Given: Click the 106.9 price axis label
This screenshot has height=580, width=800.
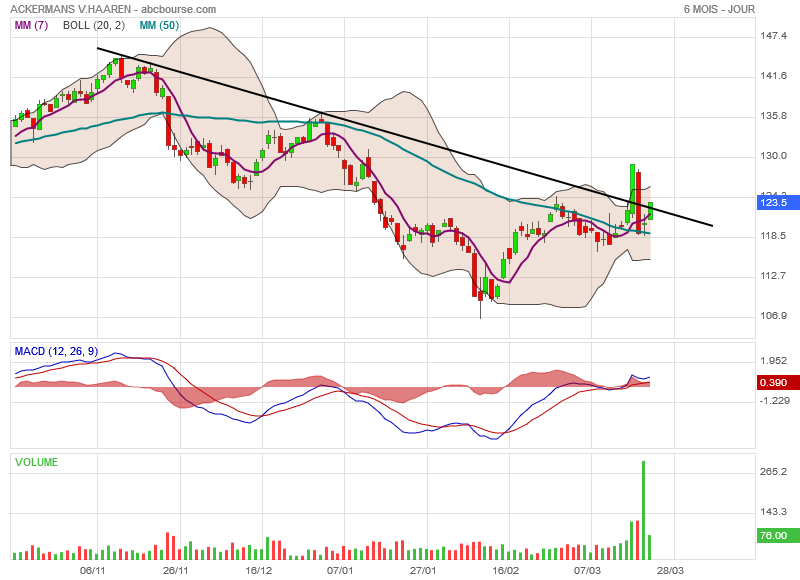Looking at the screenshot, I should pos(773,316).
